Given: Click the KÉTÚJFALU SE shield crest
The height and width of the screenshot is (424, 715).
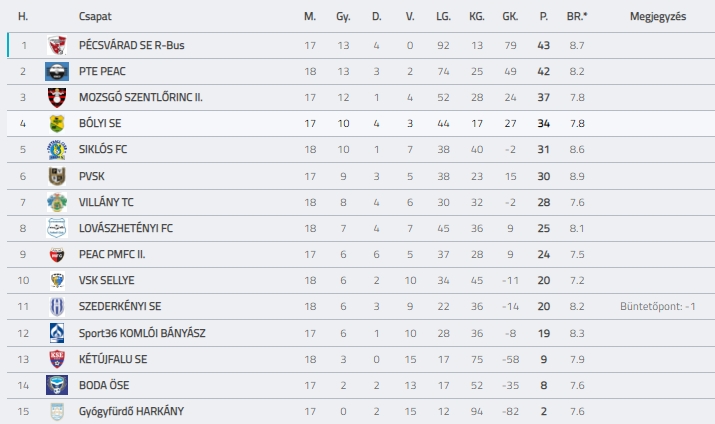Looking at the screenshot, I should point(57,359).
